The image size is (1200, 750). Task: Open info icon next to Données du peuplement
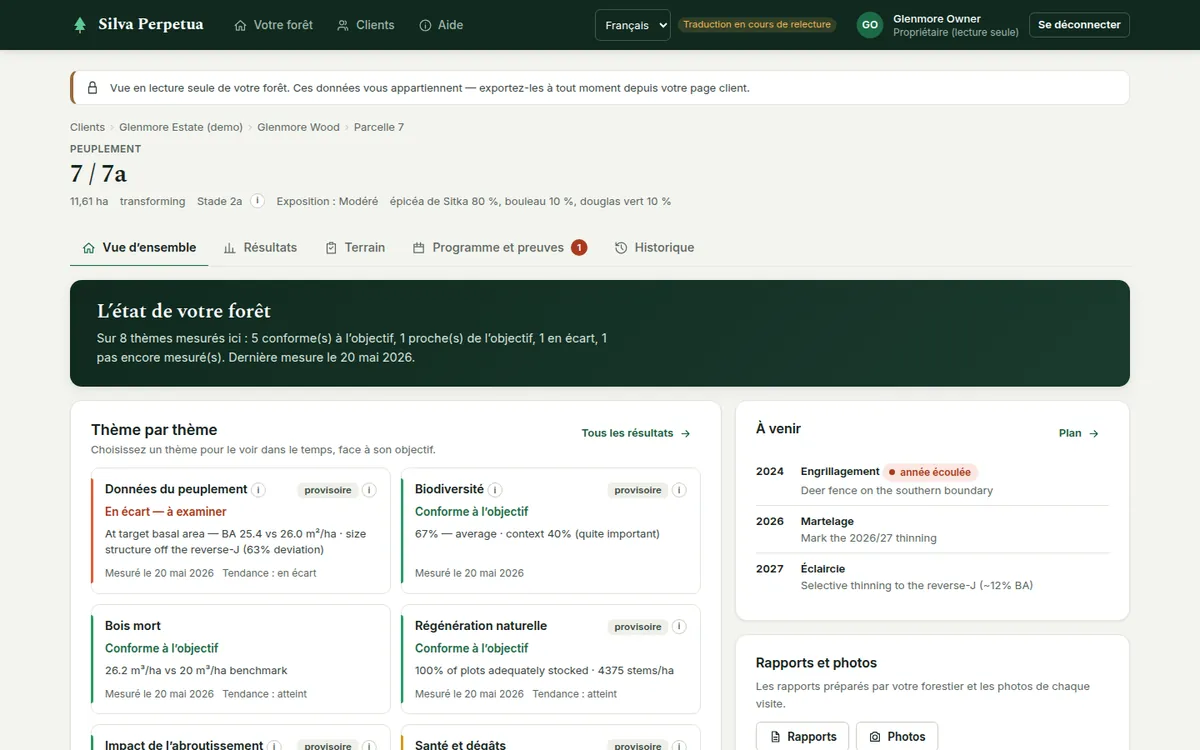pyautogui.click(x=258, y=490)
